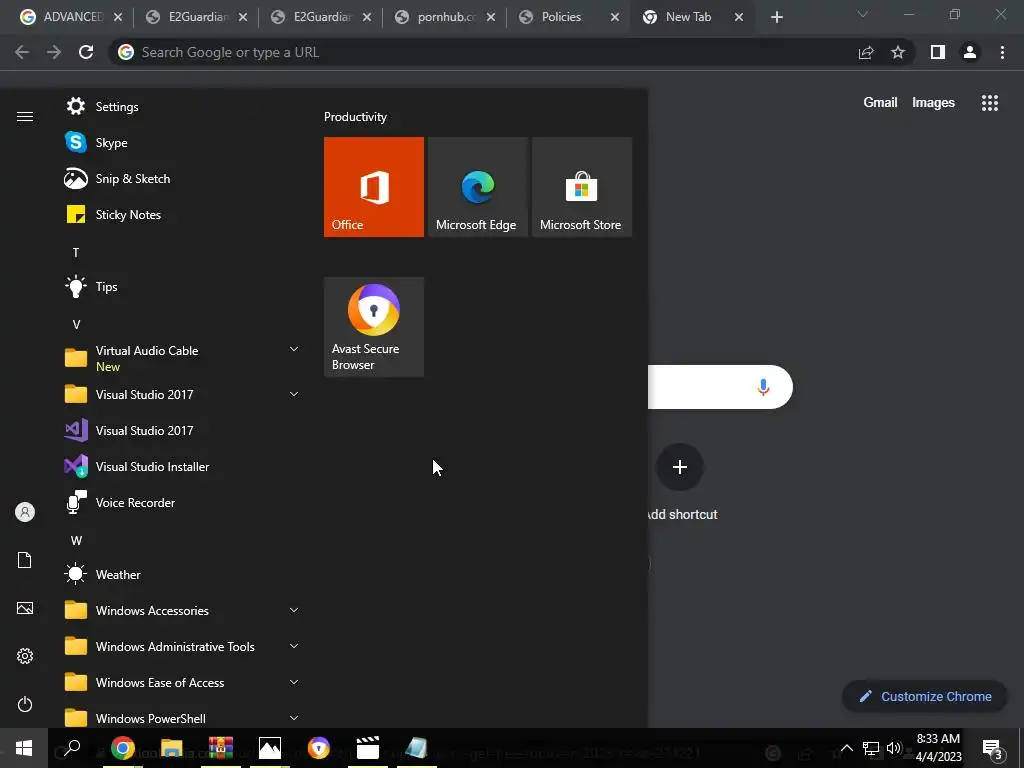Open the Microsoft Store tile

[582, 187]
